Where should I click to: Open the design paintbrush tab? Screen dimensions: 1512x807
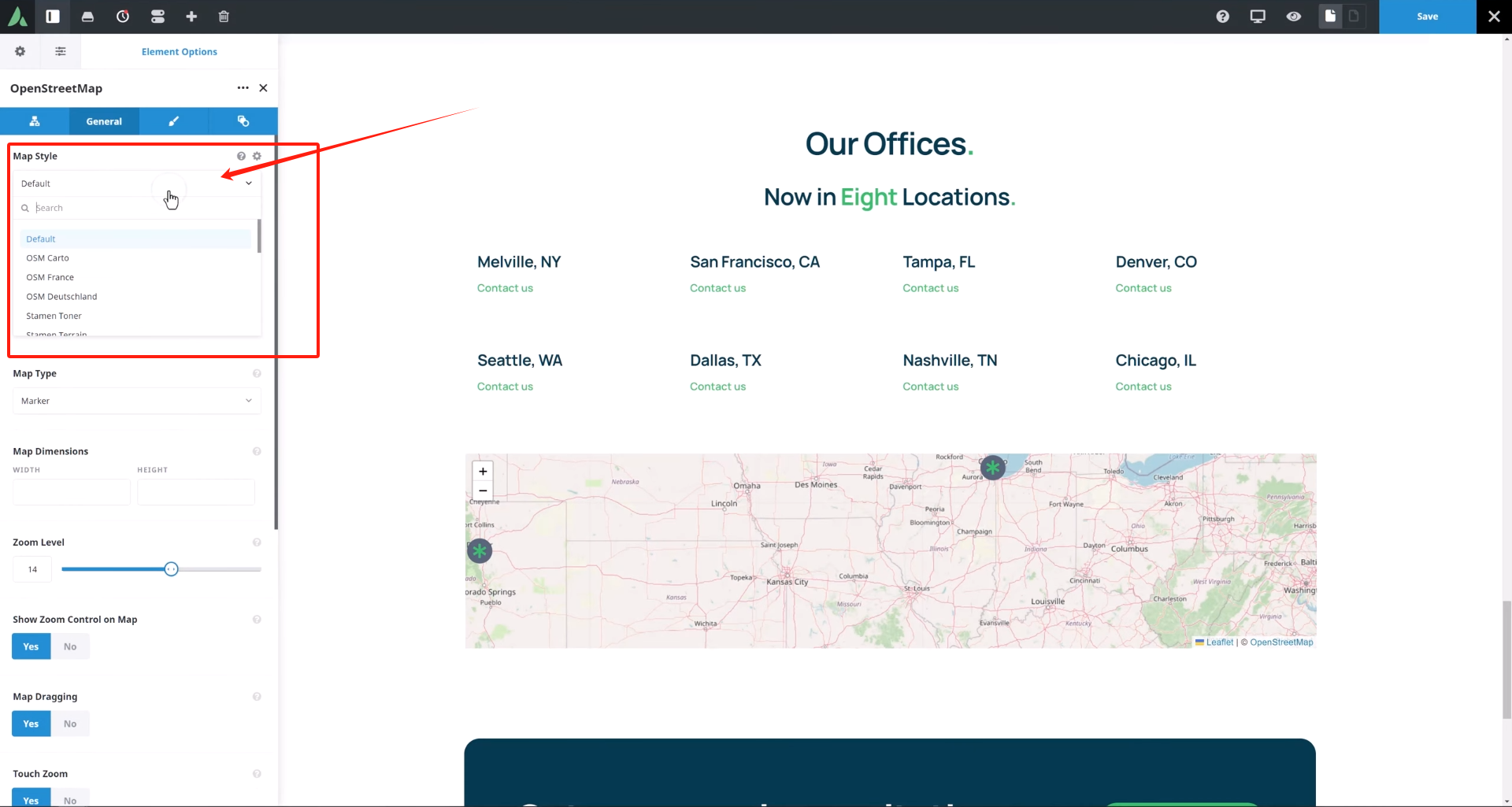(x=173, y=121)
